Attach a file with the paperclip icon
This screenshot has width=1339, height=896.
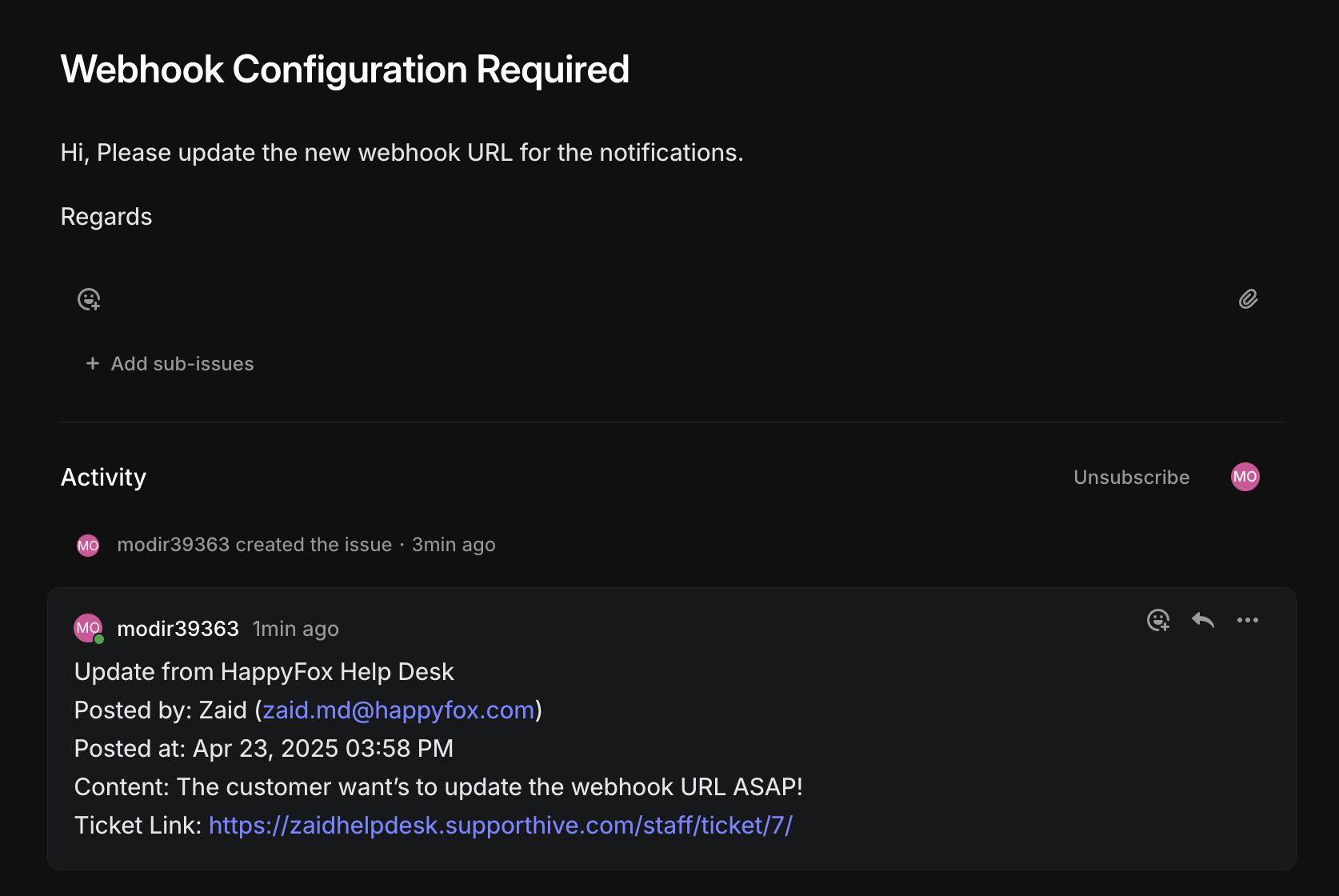tap(1248, 299)
